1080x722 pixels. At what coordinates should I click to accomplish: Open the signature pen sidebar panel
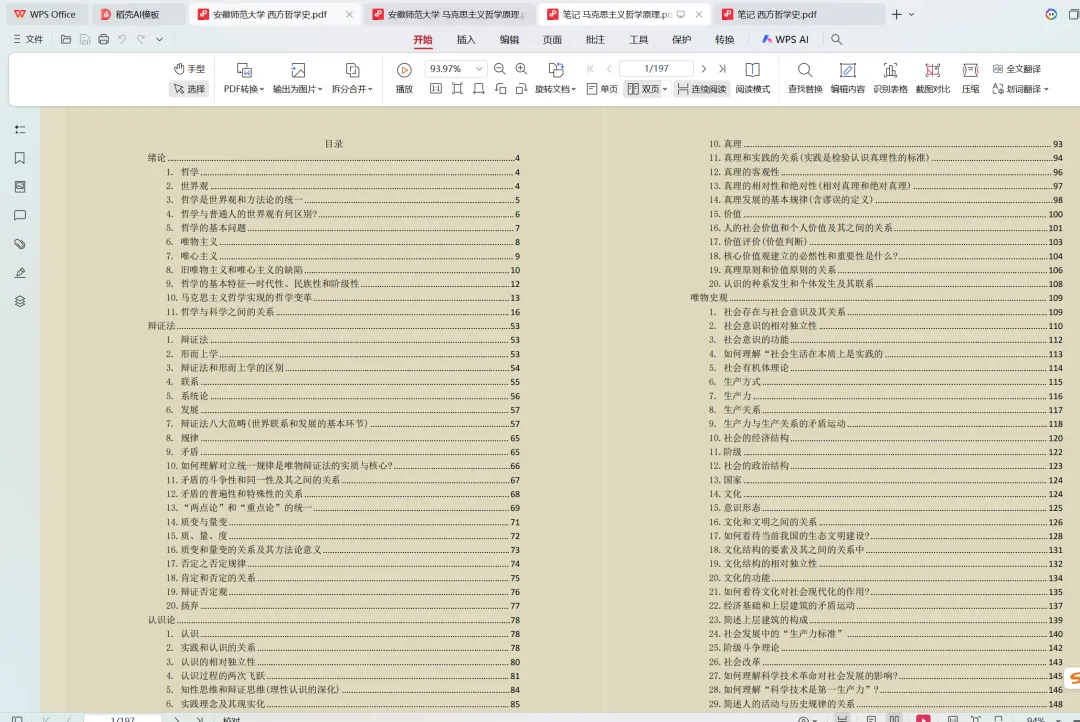(20, 273)
